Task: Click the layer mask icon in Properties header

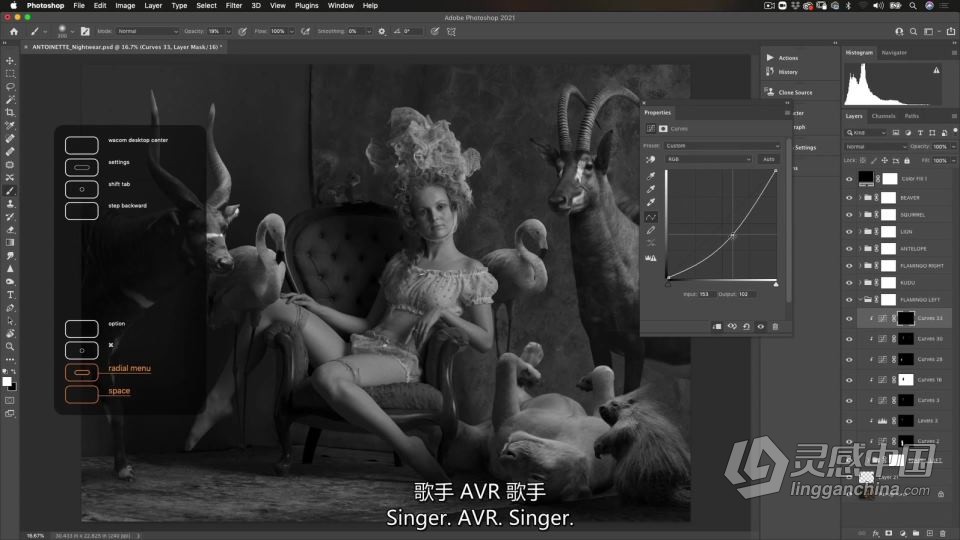Action: point(663,129)
